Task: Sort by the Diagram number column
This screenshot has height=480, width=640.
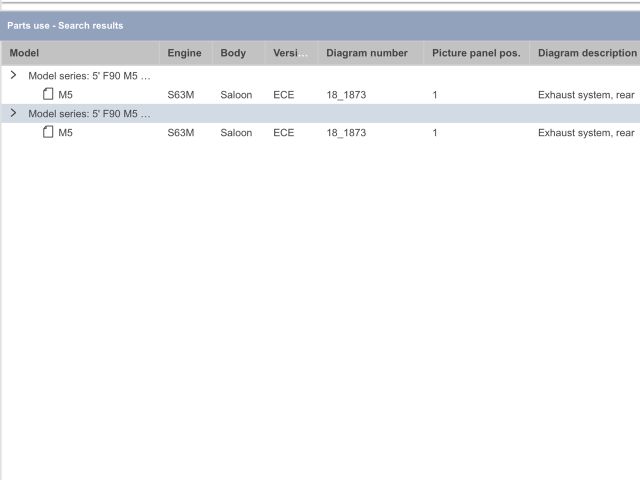Action: 366,53
